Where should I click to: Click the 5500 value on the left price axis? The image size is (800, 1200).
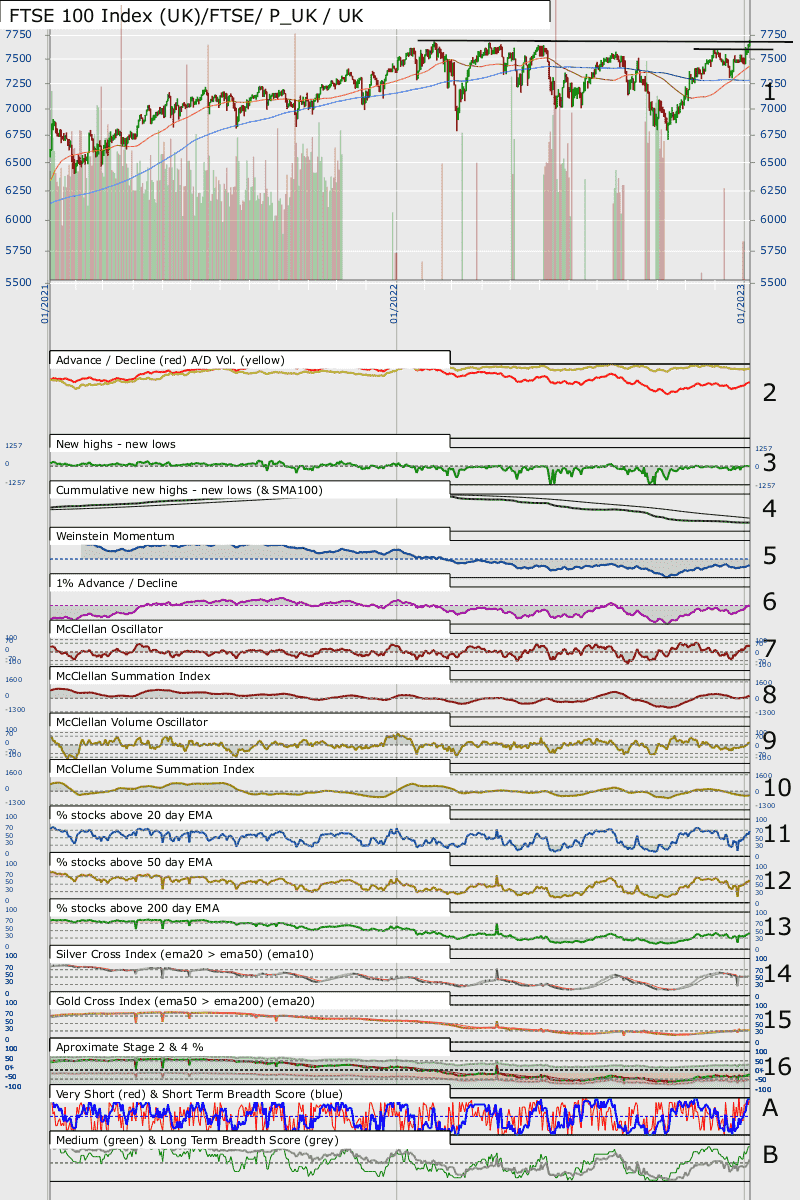click(19, 284)
